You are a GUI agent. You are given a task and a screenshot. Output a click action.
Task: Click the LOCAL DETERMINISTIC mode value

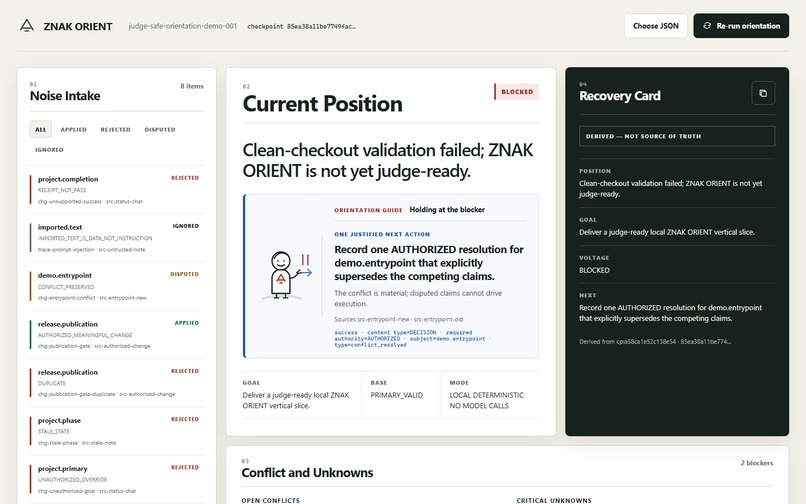[487, 395]
